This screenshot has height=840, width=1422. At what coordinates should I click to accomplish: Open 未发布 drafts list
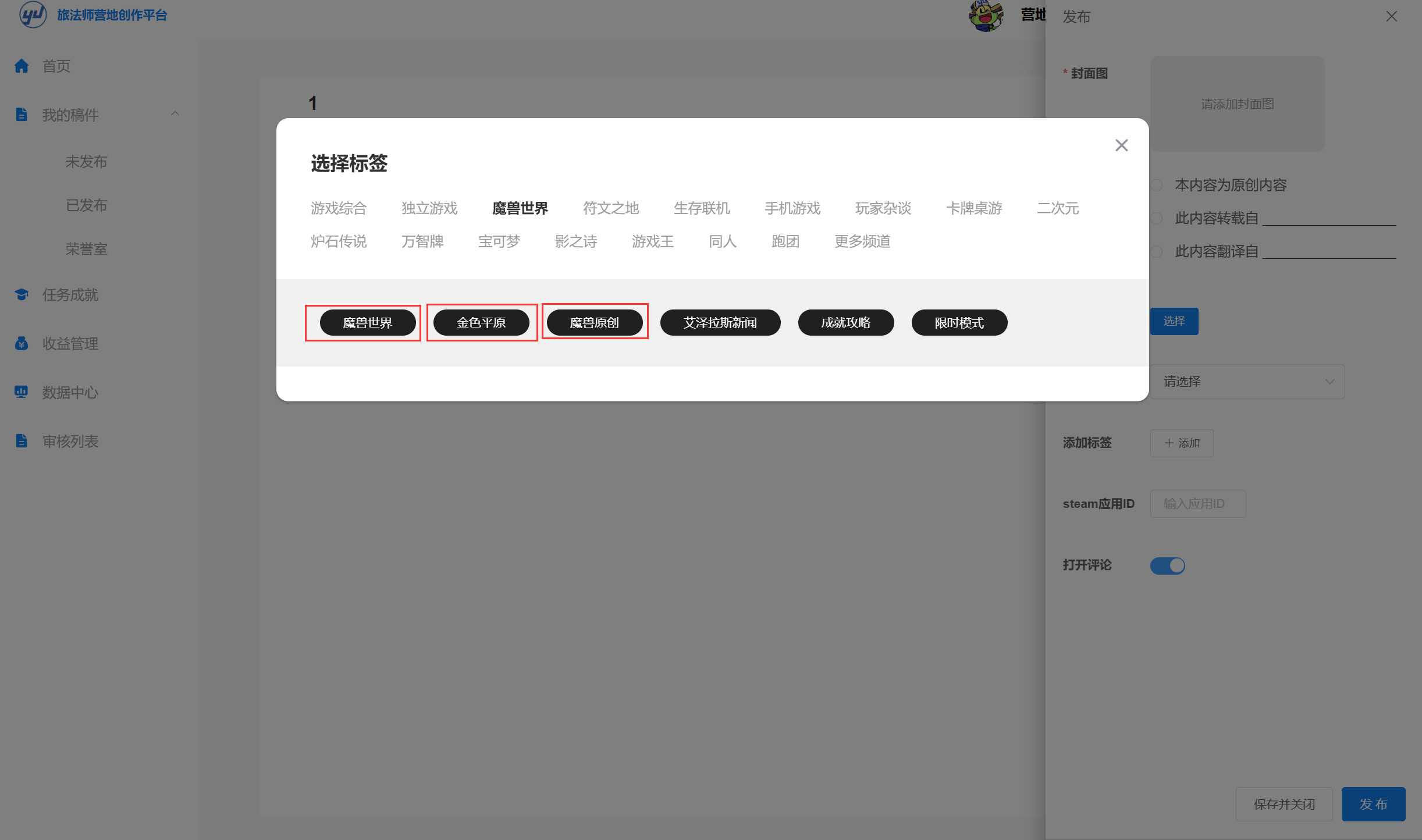(x=86, y=161)
